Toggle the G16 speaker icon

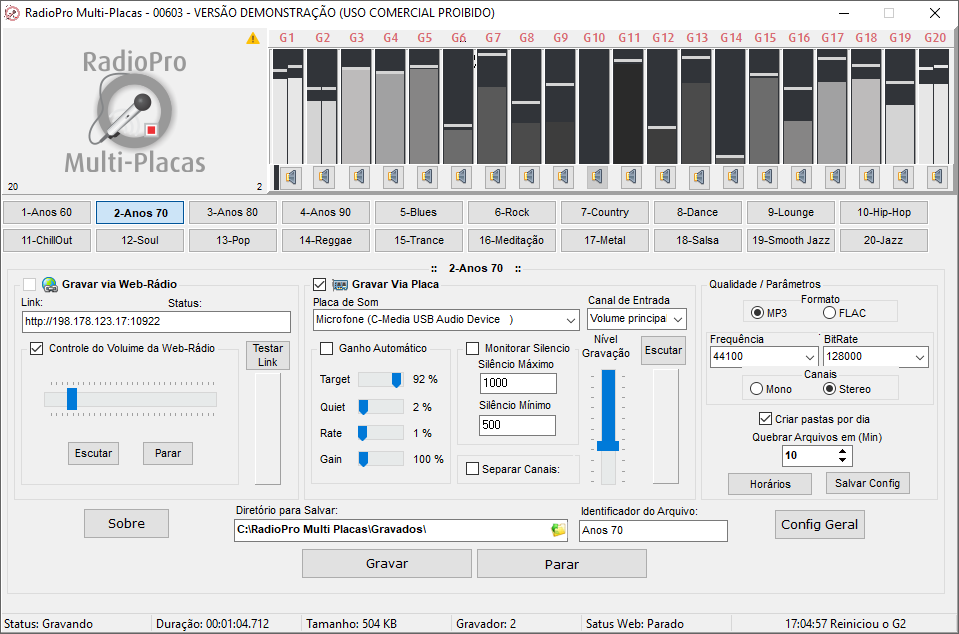[801, 177]
